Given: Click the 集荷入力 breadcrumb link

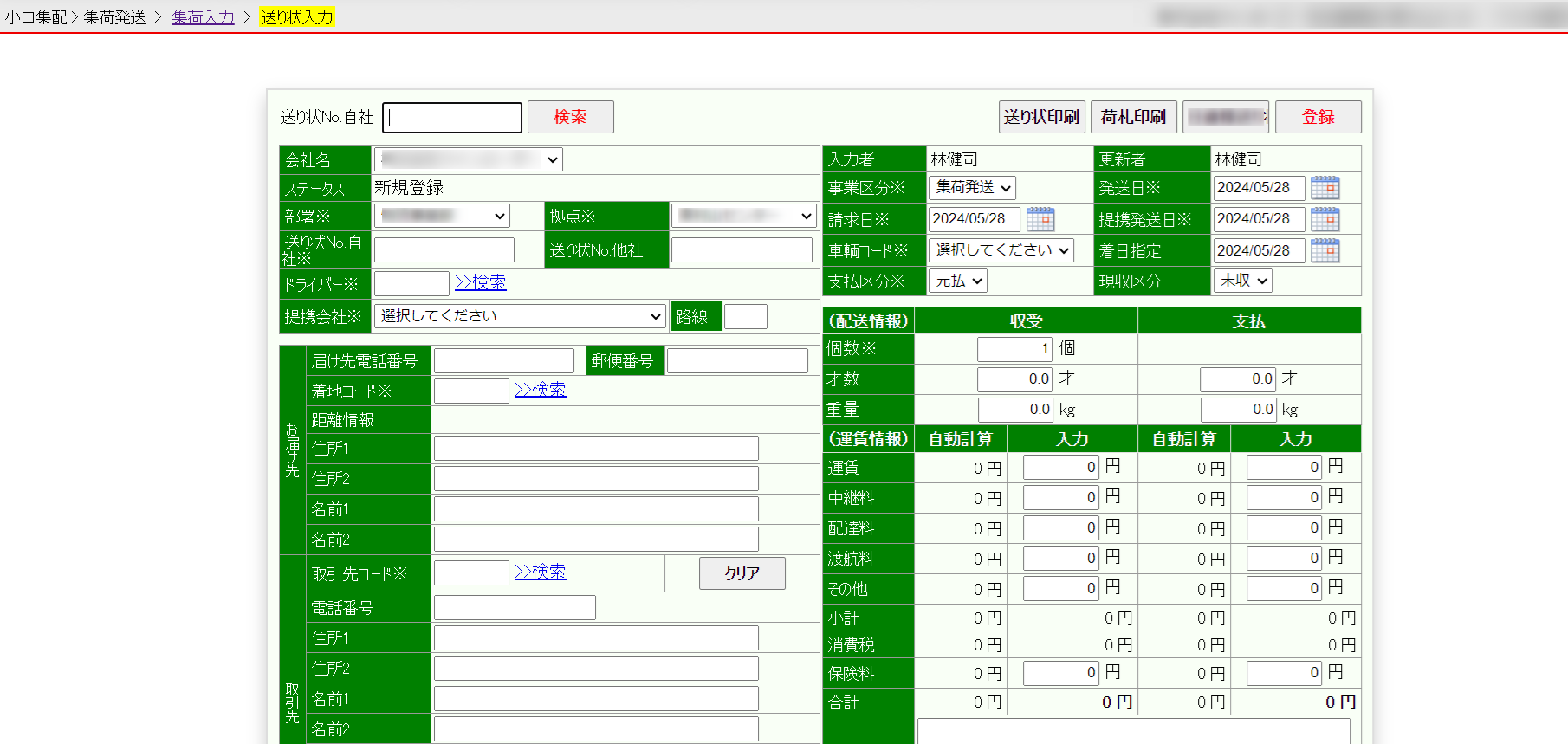Looking at the screenshot, I should pyautogui.click(x=203, y=17).
